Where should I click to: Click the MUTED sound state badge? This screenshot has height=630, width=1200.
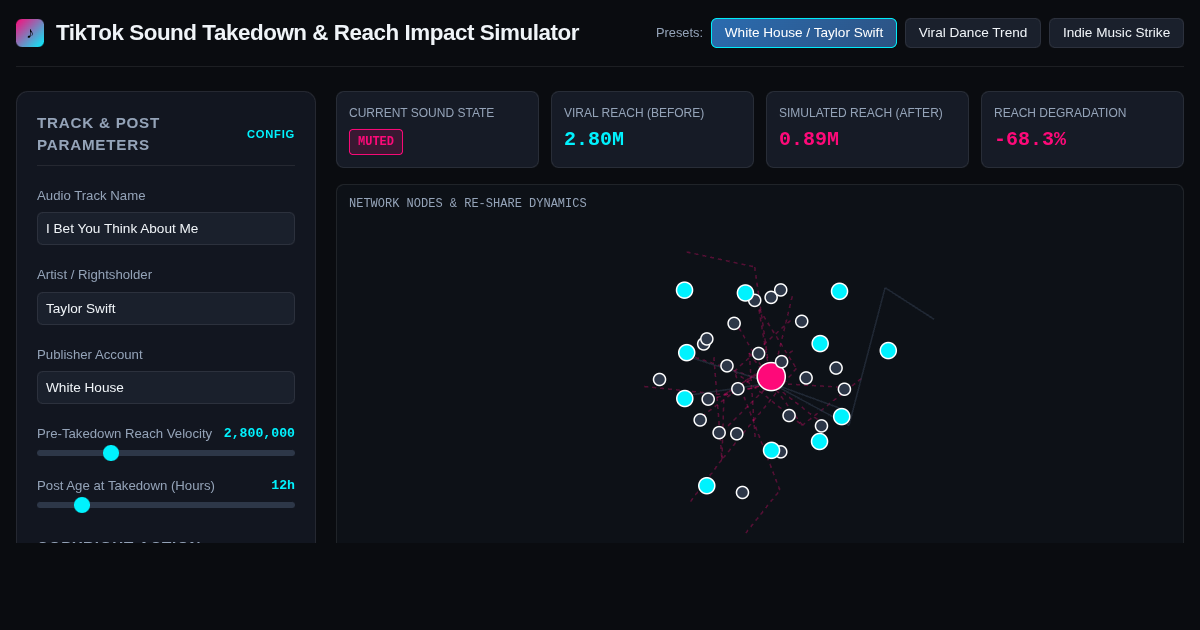point(376,142)
